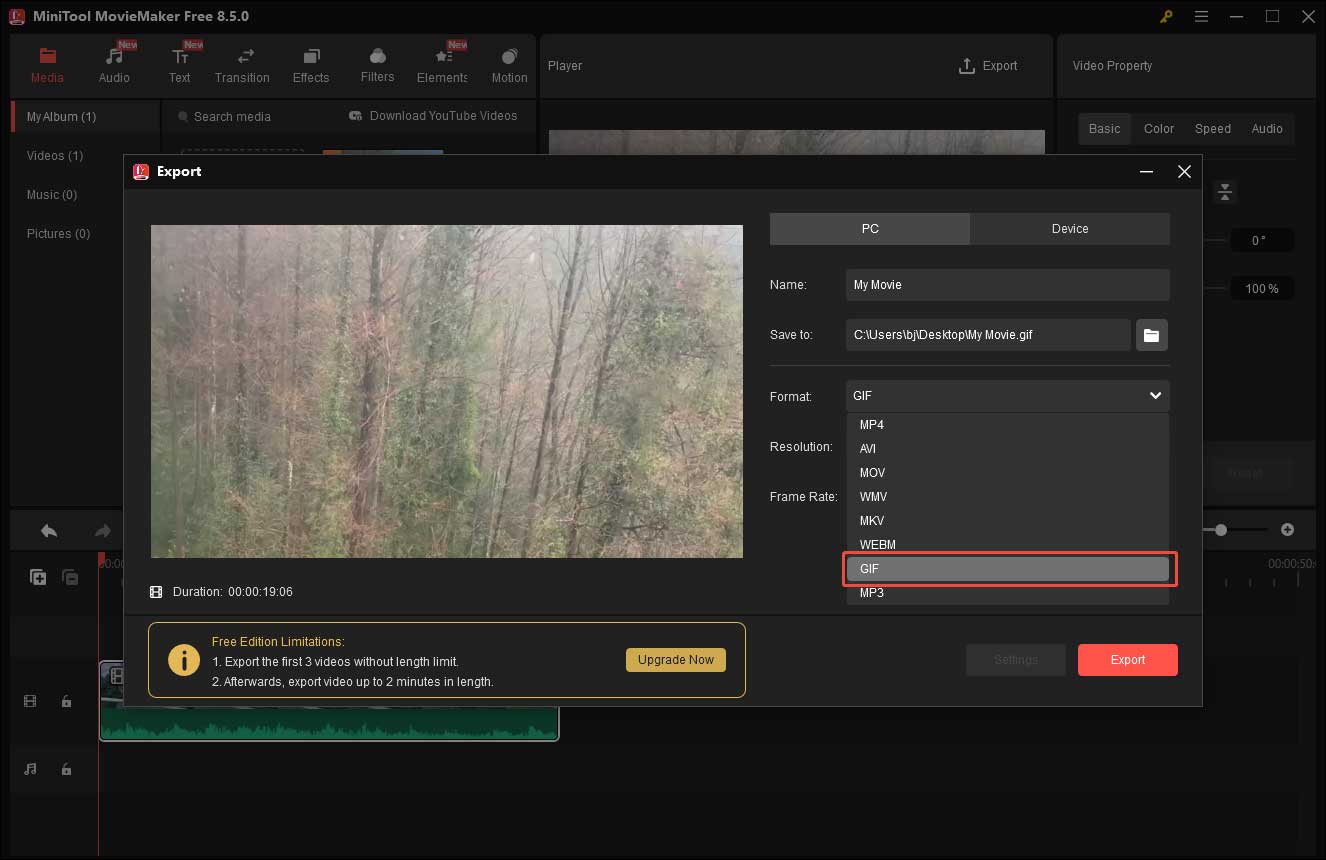Viewport: 1326px width, 860px height.
Task: Lock the video track
Action: click(66, 701)
